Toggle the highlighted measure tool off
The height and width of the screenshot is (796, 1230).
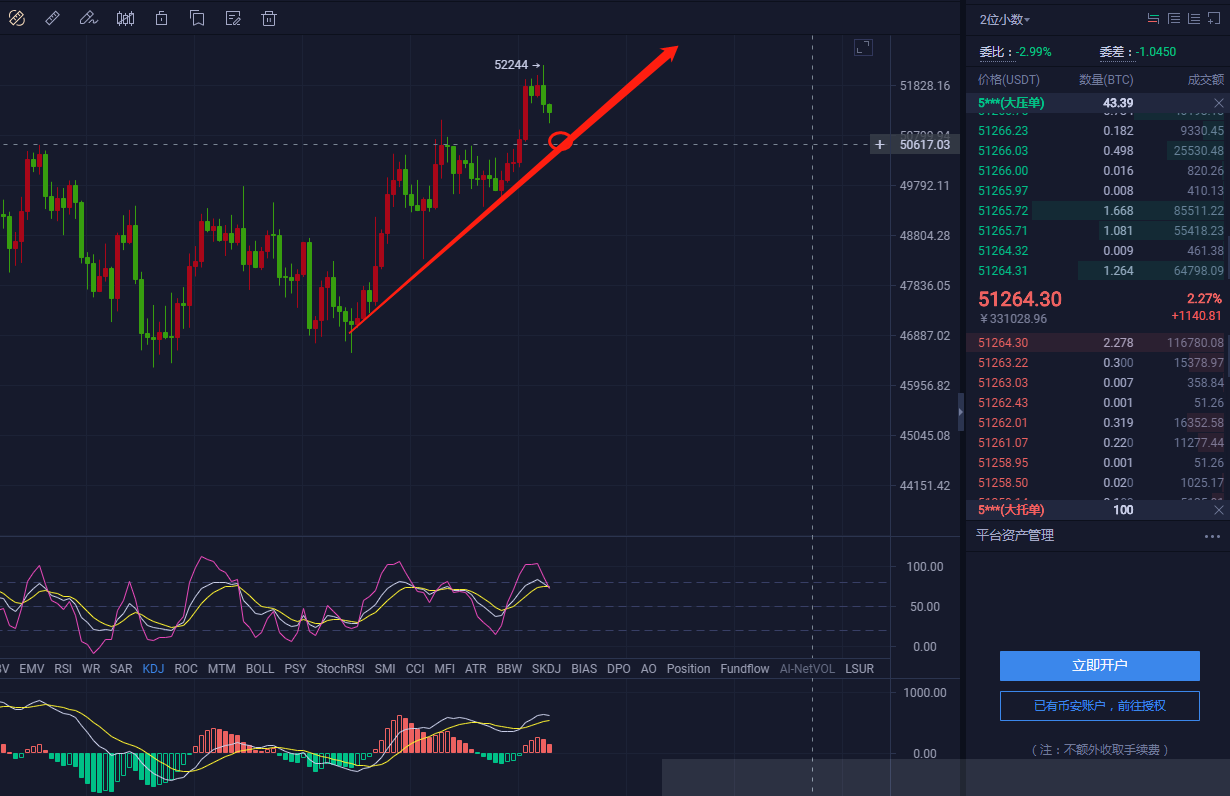pos(16,18)
